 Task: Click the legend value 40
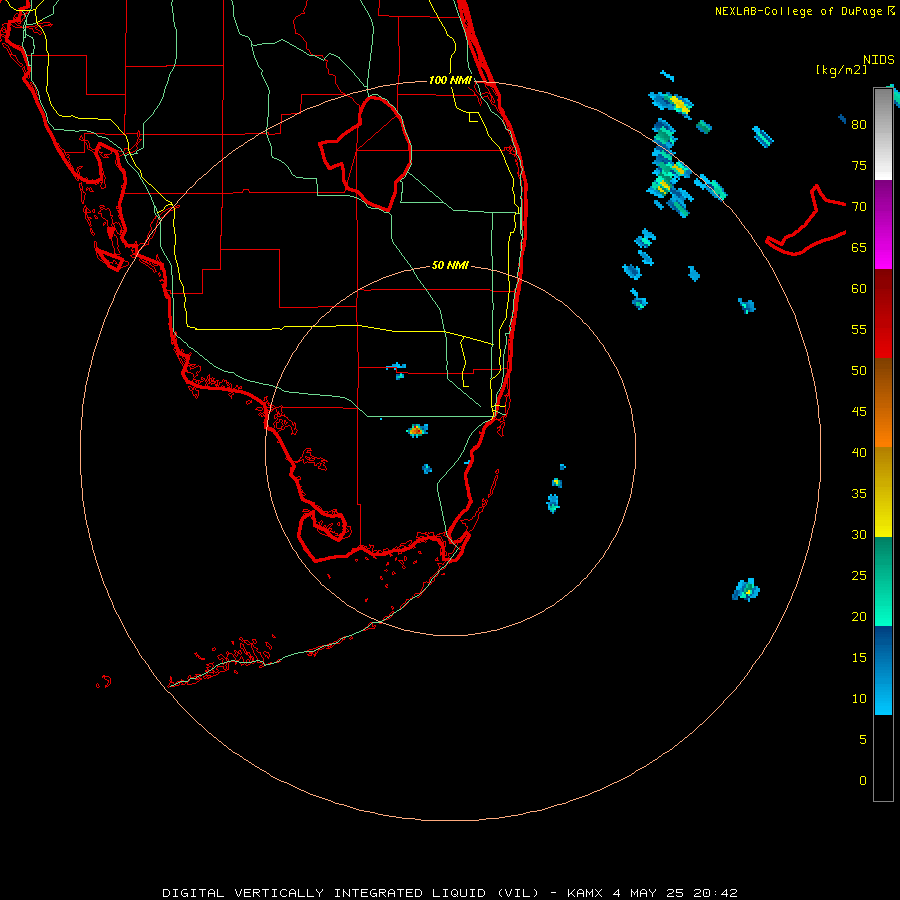[859, 452]
